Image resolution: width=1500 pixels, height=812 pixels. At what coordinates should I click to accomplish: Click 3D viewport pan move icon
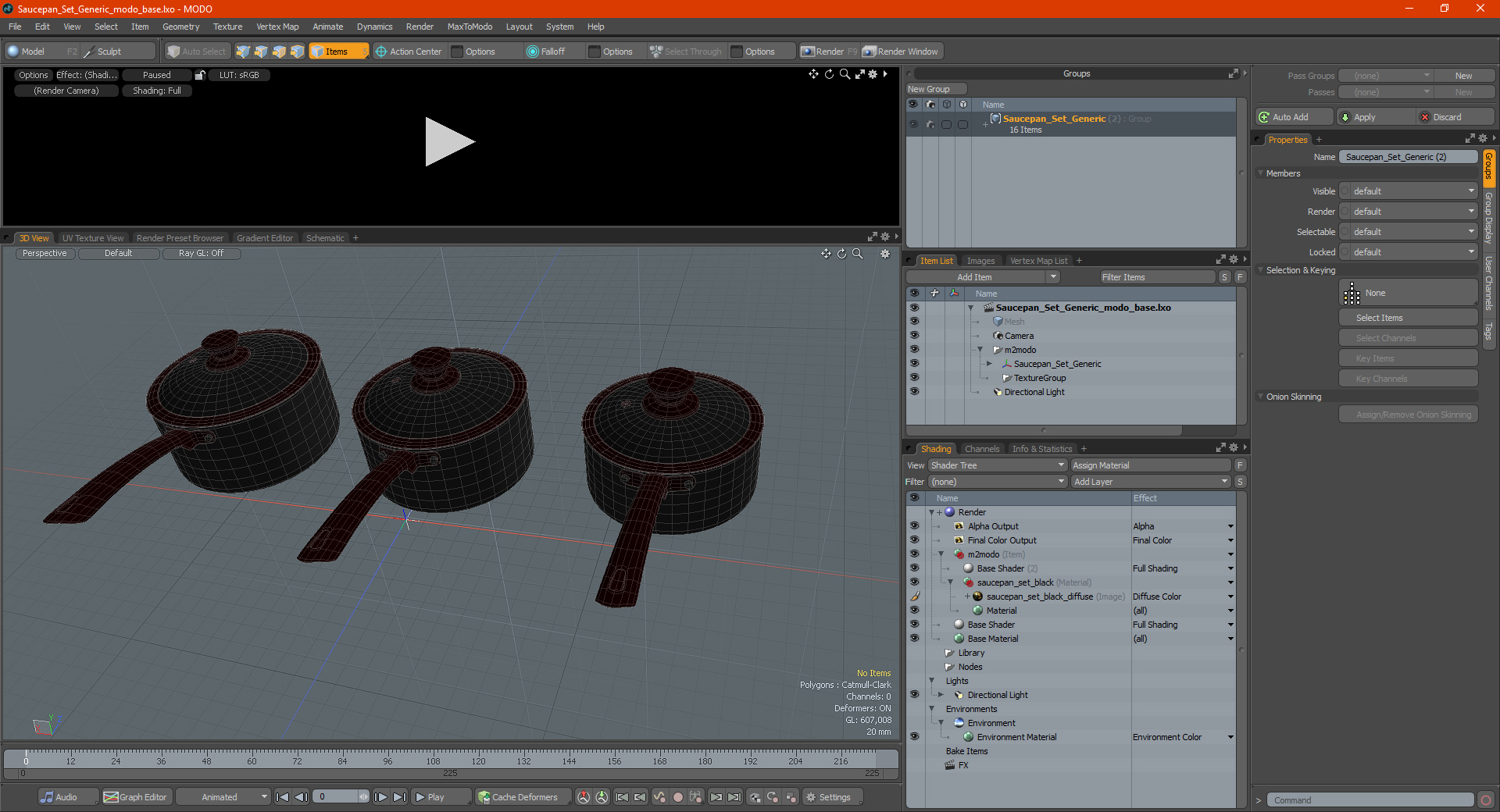point(826,254)
